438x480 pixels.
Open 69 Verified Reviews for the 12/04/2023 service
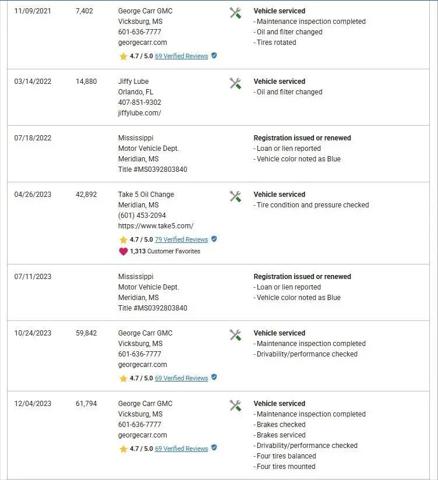point(181,449)
